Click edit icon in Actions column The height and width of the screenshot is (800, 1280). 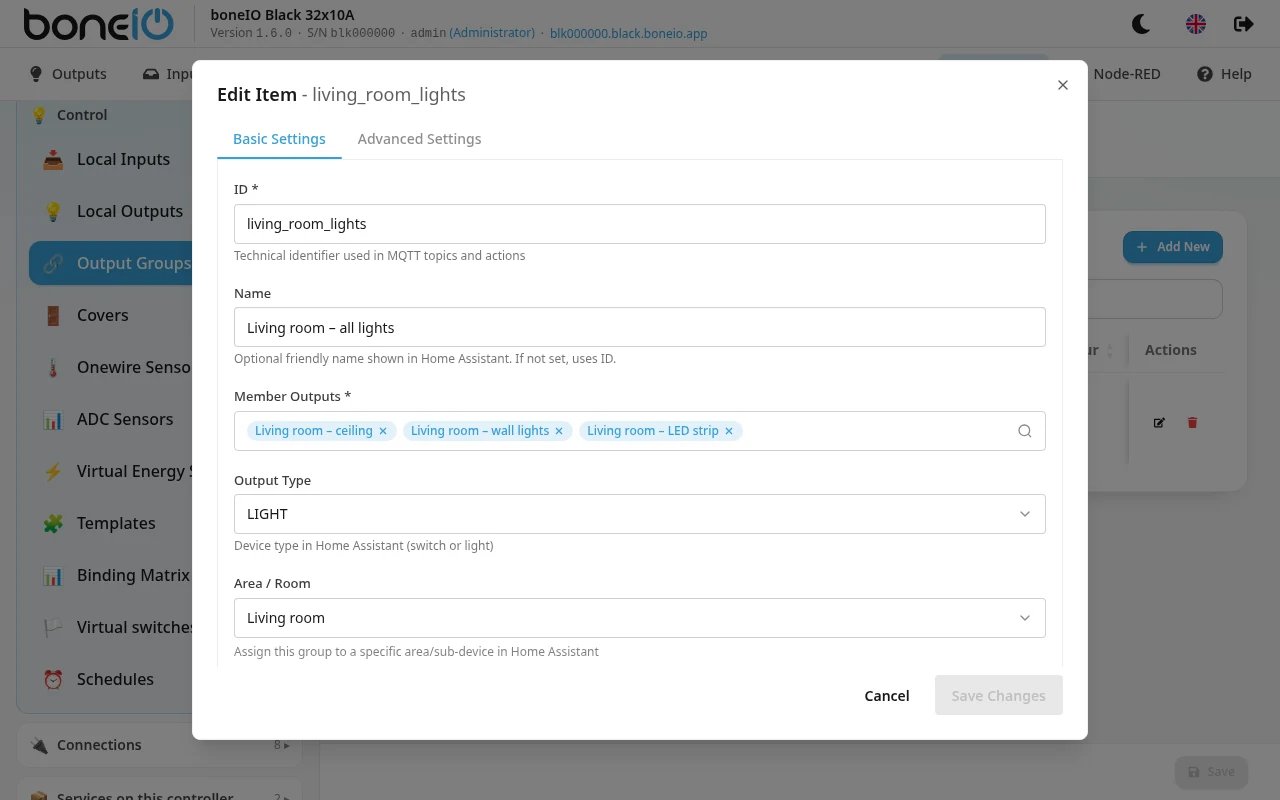[1159, 423]
